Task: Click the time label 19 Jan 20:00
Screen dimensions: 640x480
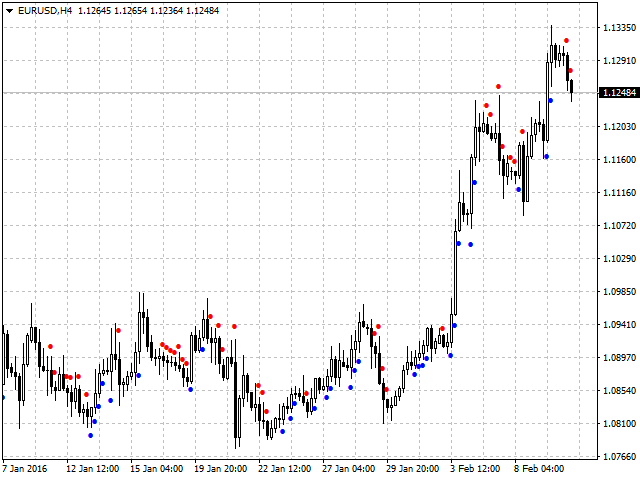Action: (x=220, y=469)
